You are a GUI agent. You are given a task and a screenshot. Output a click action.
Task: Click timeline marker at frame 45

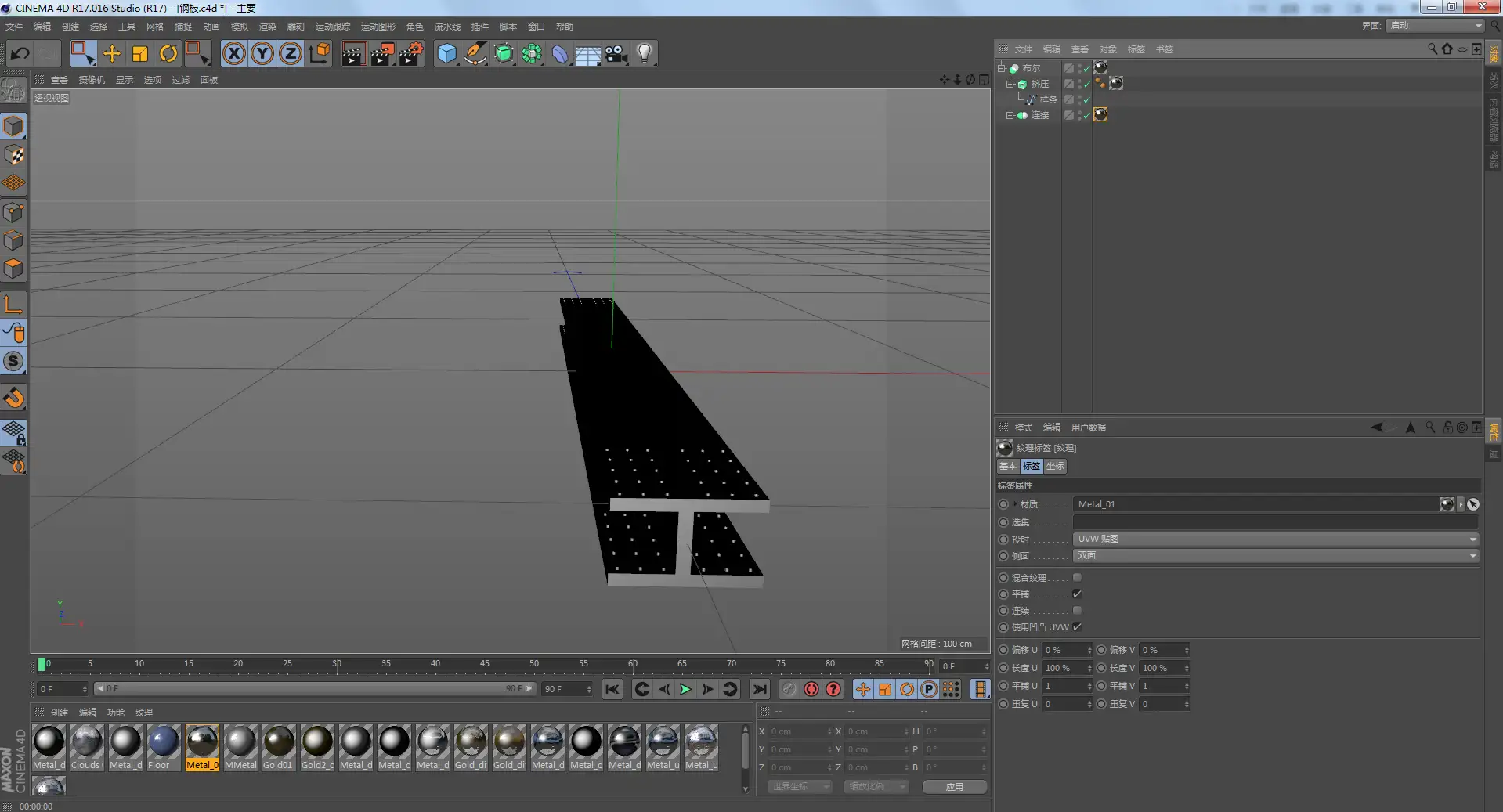485,665
